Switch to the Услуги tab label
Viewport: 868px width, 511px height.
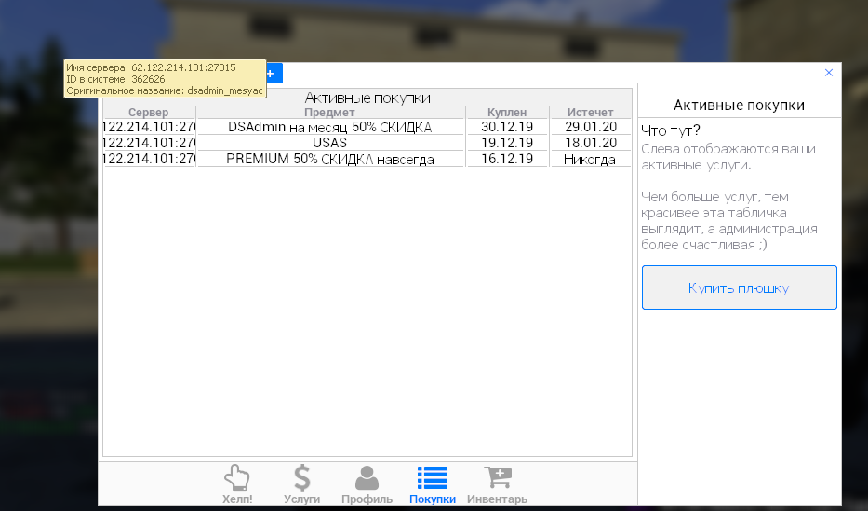tap(301, 498)
